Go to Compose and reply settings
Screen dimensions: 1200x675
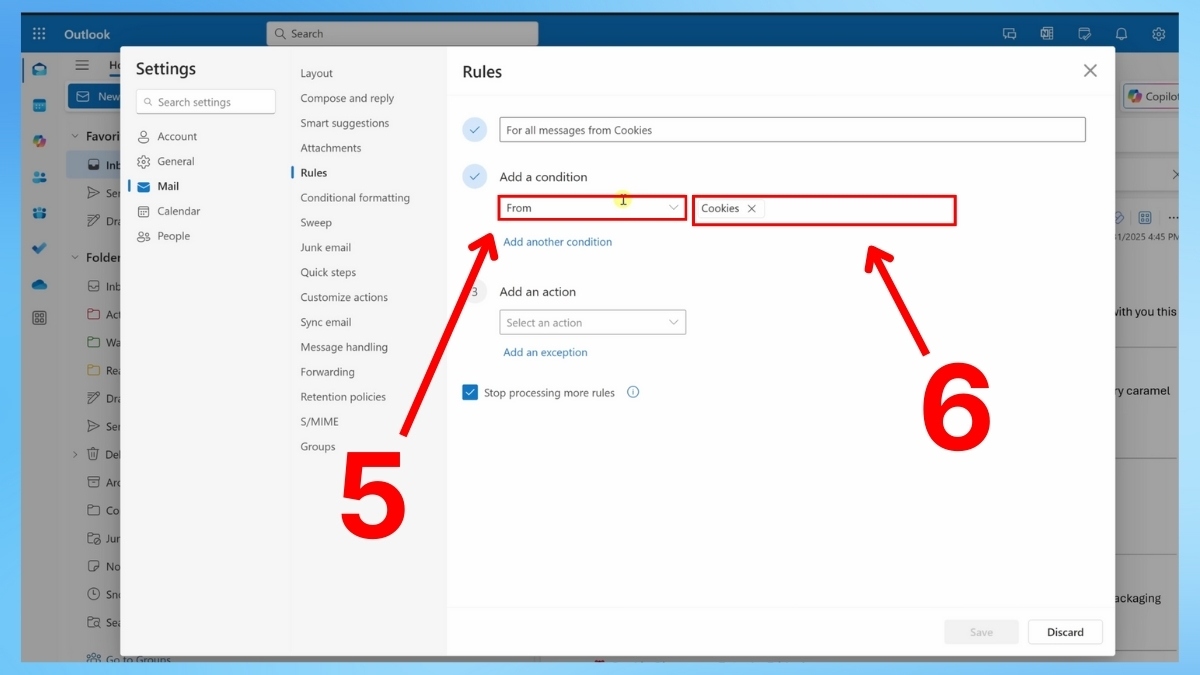347,98
